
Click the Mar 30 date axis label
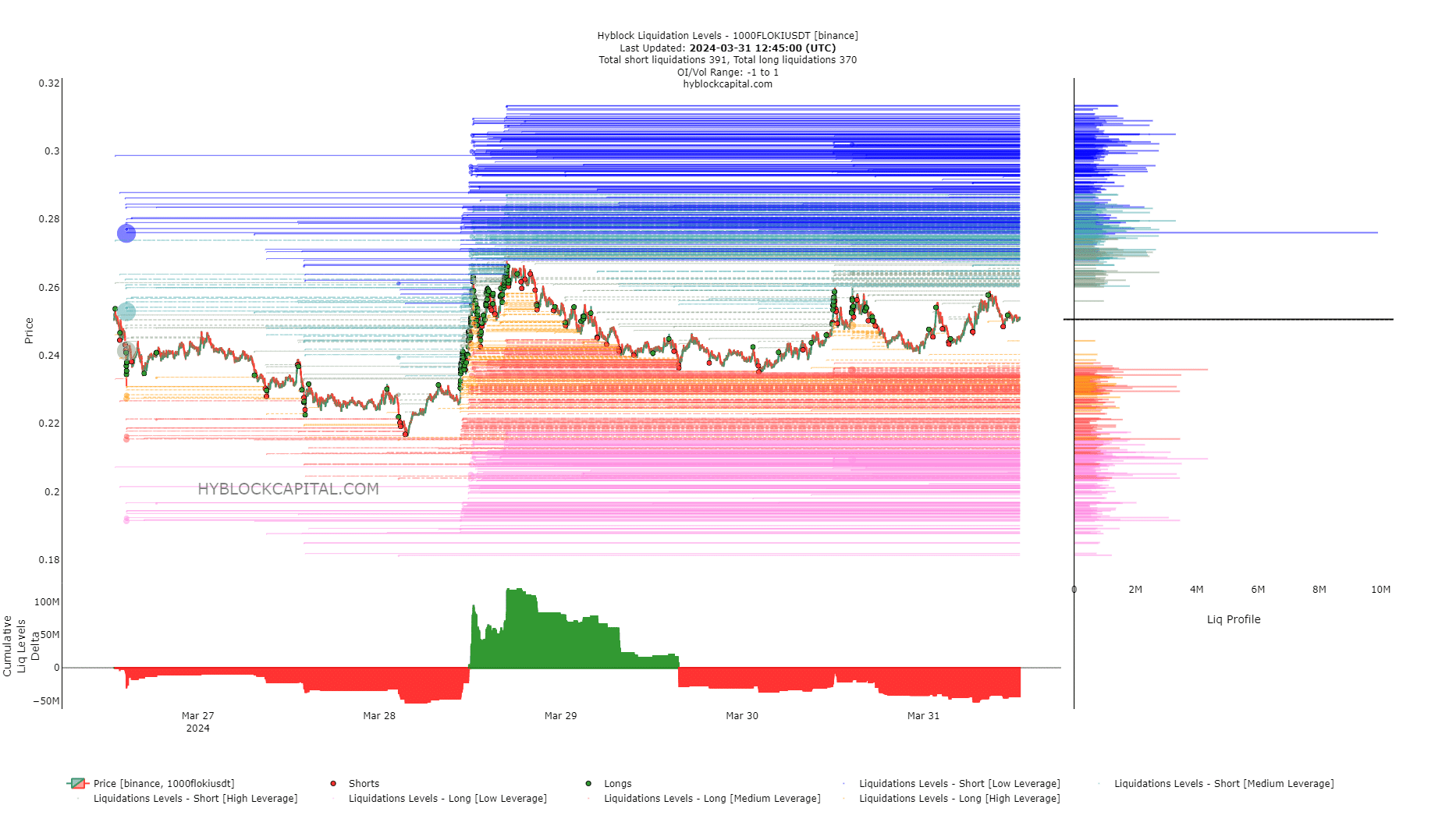click(x=742, y=715)
